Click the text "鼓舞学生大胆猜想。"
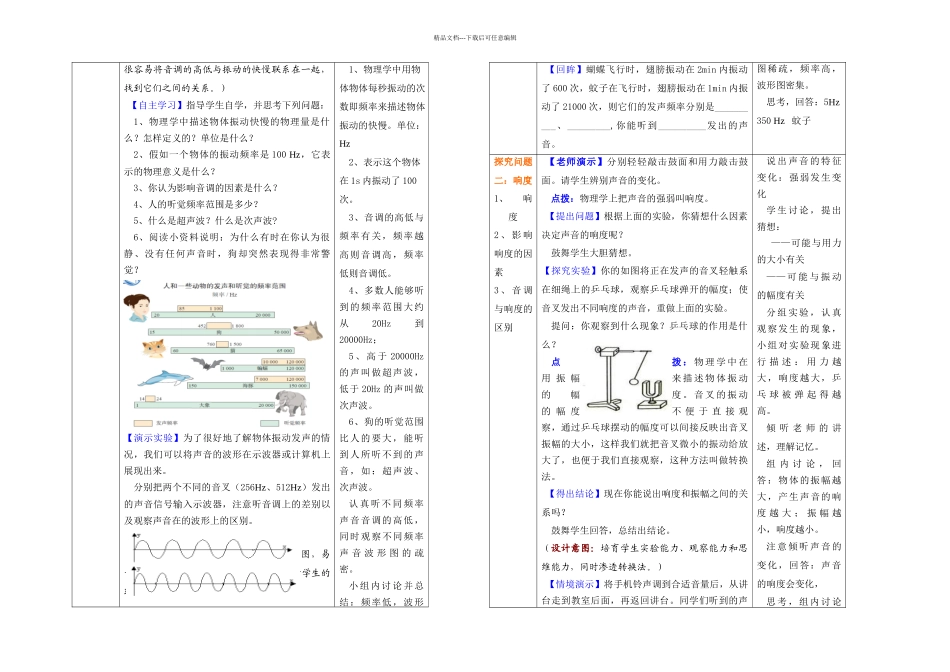This screenshot has width=950, height=672. [x=592, y=253]
